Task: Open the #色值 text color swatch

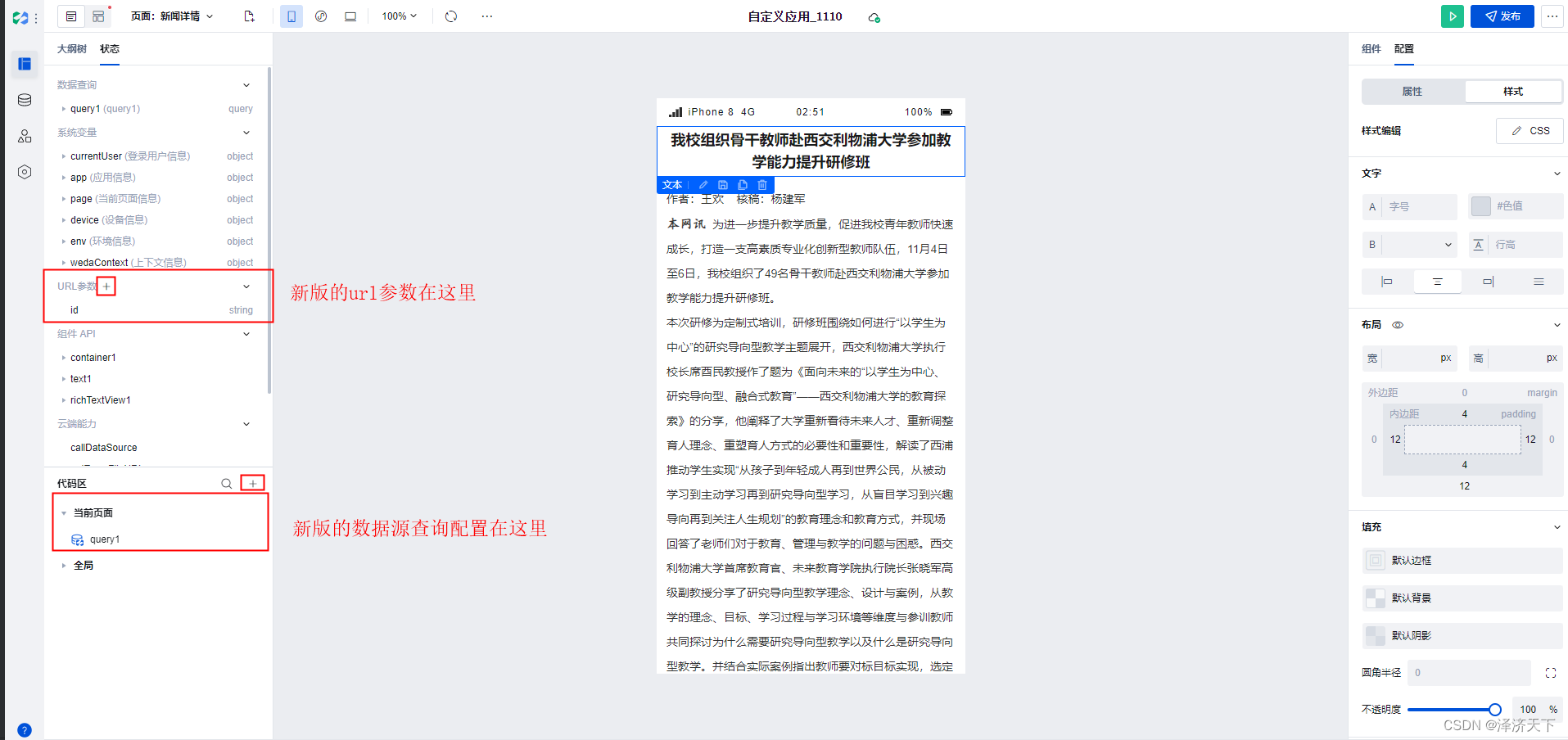Action: pyautogui.click(x=1480, y=206)
